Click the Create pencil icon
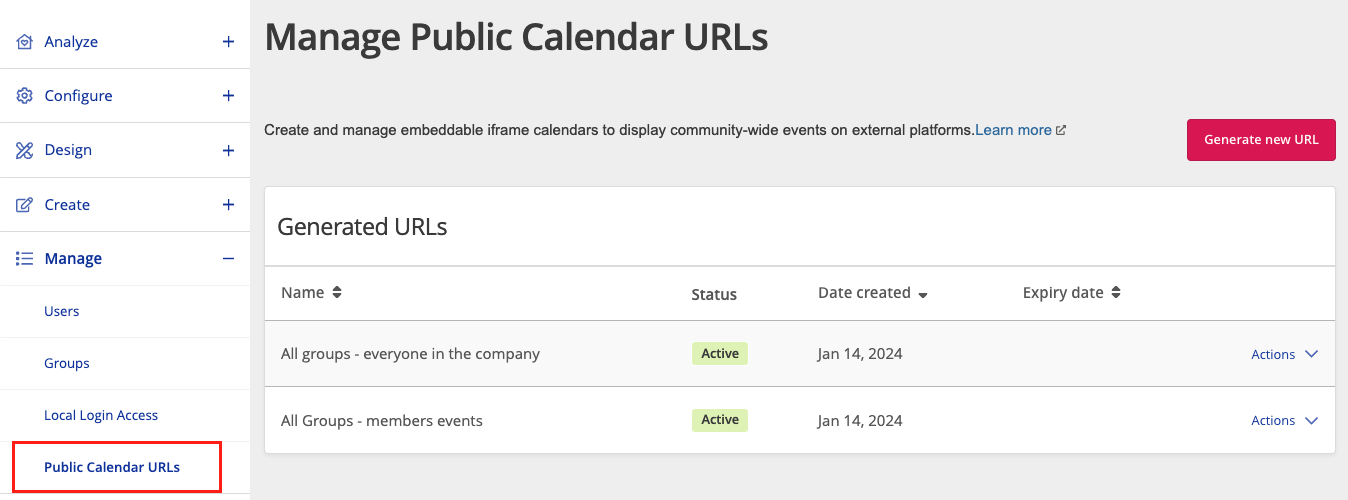Image resolution: width=1348 pixels, height=500 pixels. (25, 205)
